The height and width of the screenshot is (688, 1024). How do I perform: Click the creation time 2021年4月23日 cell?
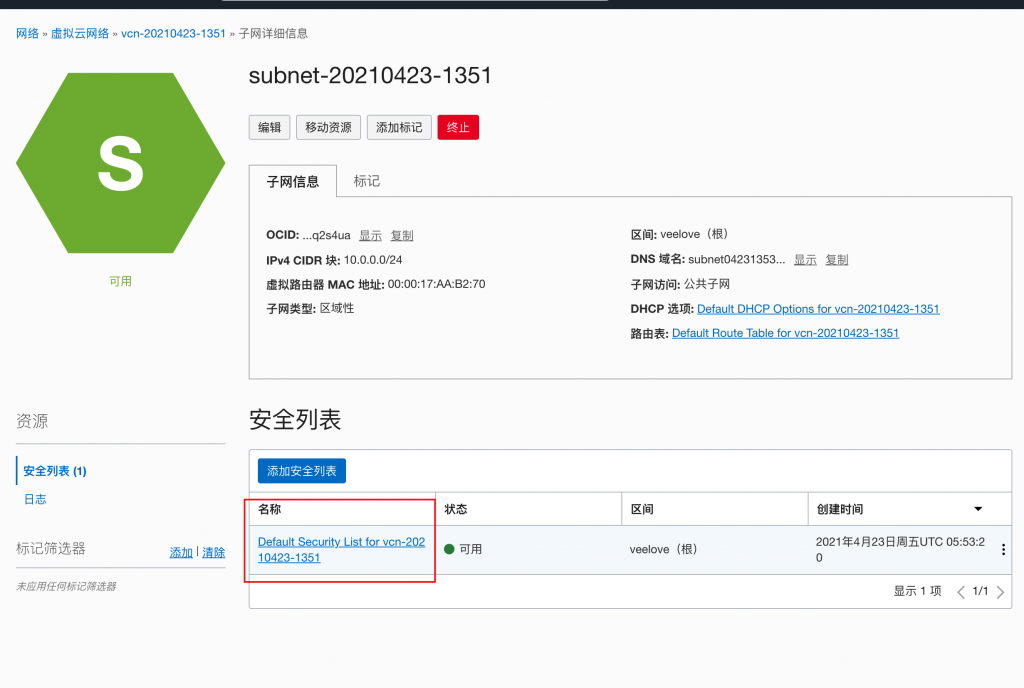coord(900,550)
